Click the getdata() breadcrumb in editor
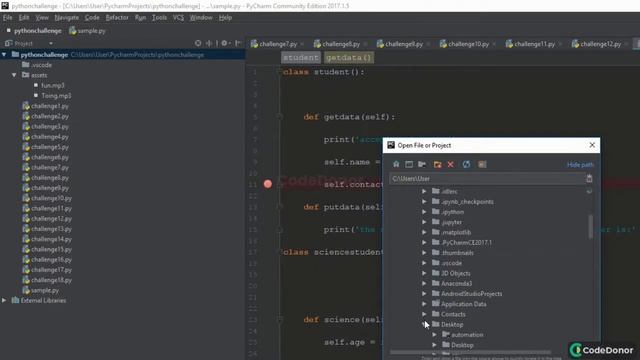 click(349, 58)
